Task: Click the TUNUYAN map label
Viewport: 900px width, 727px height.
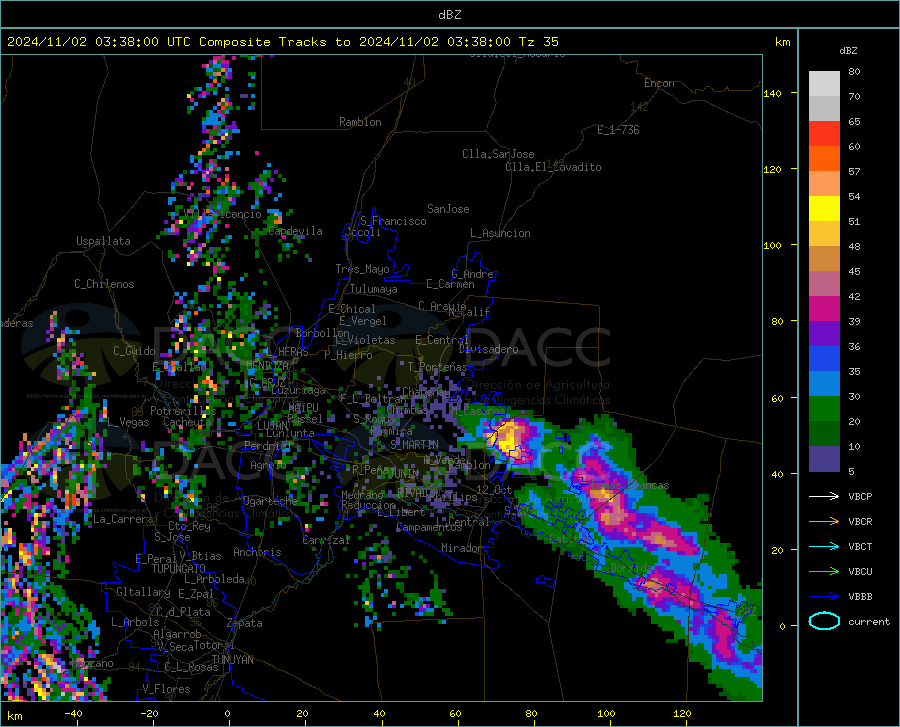Action: tap(232, 660)
